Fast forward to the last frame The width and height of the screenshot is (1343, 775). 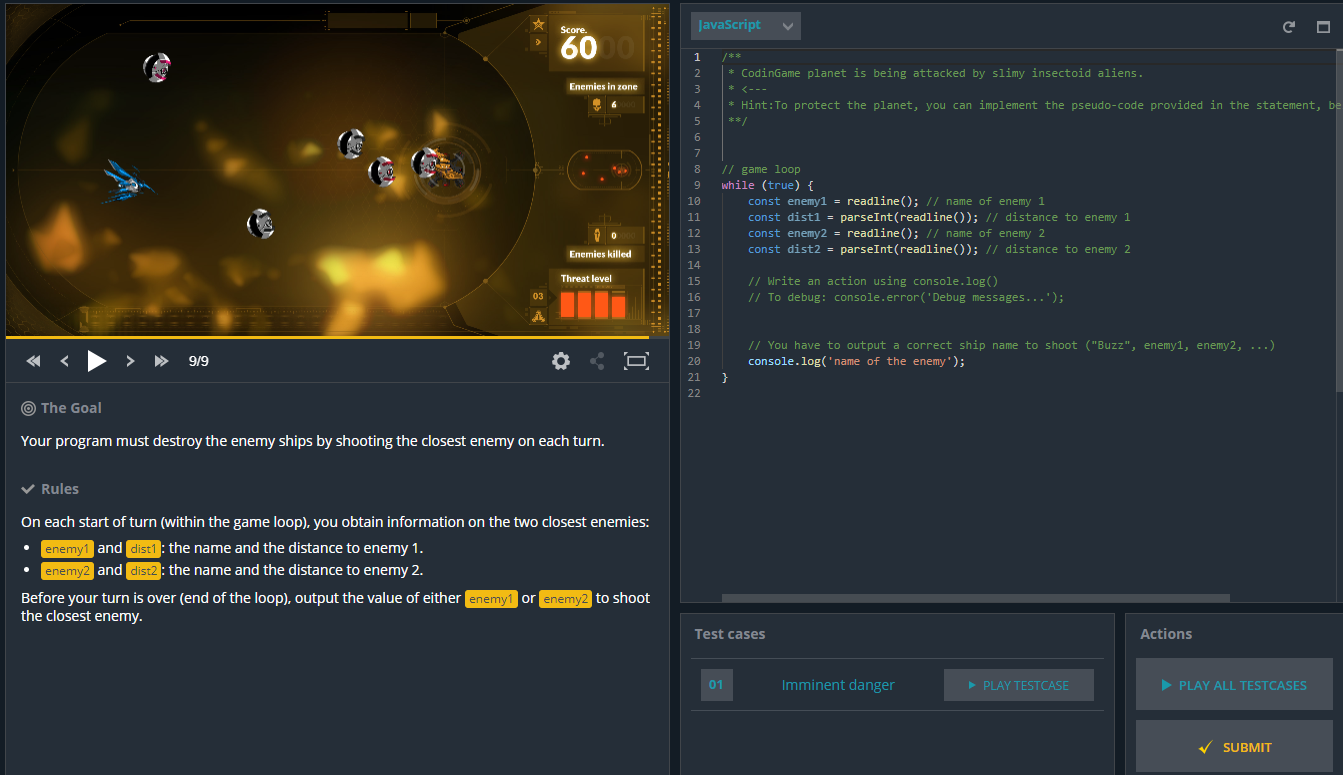pos(162,361)
